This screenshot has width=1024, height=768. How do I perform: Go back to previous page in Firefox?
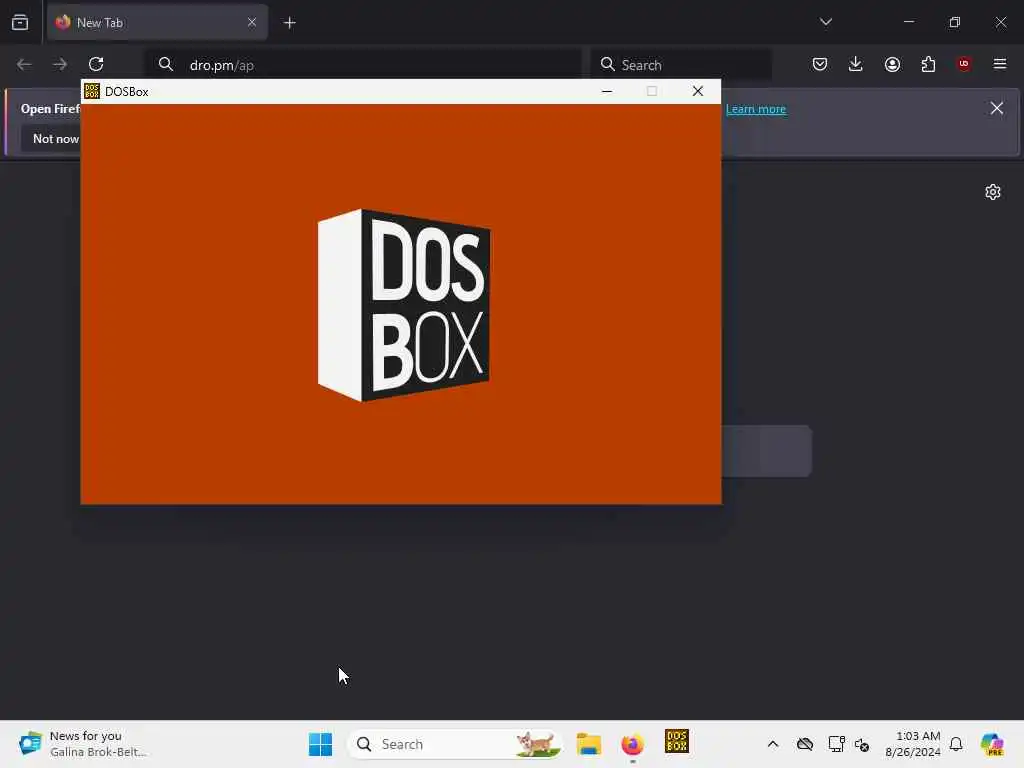[x=24, y=64]
